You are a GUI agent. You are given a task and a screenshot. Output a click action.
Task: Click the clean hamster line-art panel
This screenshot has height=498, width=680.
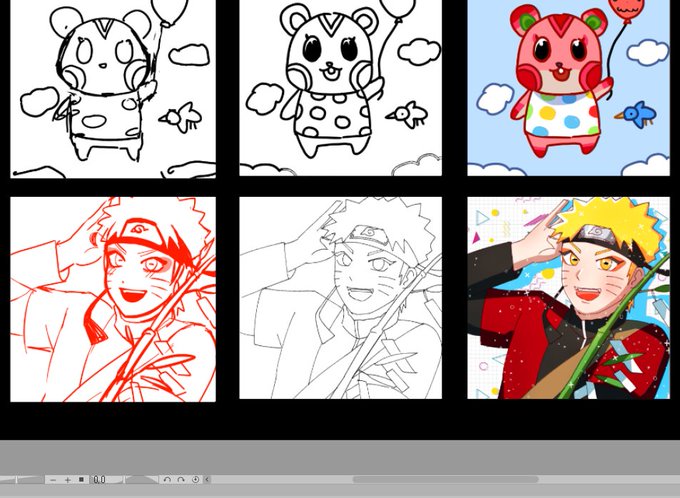click(x=340, y=88)
